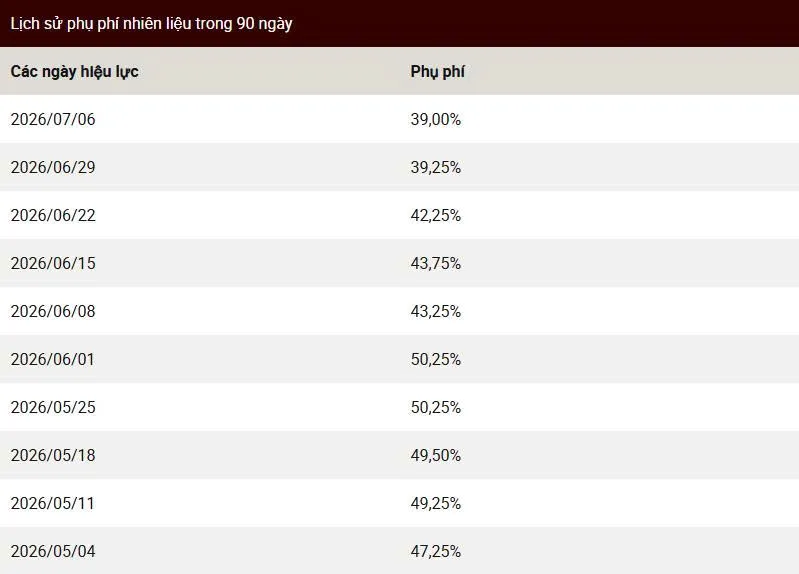
Task: Select the 2026/05/18 date row
Action: pos(400,455)
